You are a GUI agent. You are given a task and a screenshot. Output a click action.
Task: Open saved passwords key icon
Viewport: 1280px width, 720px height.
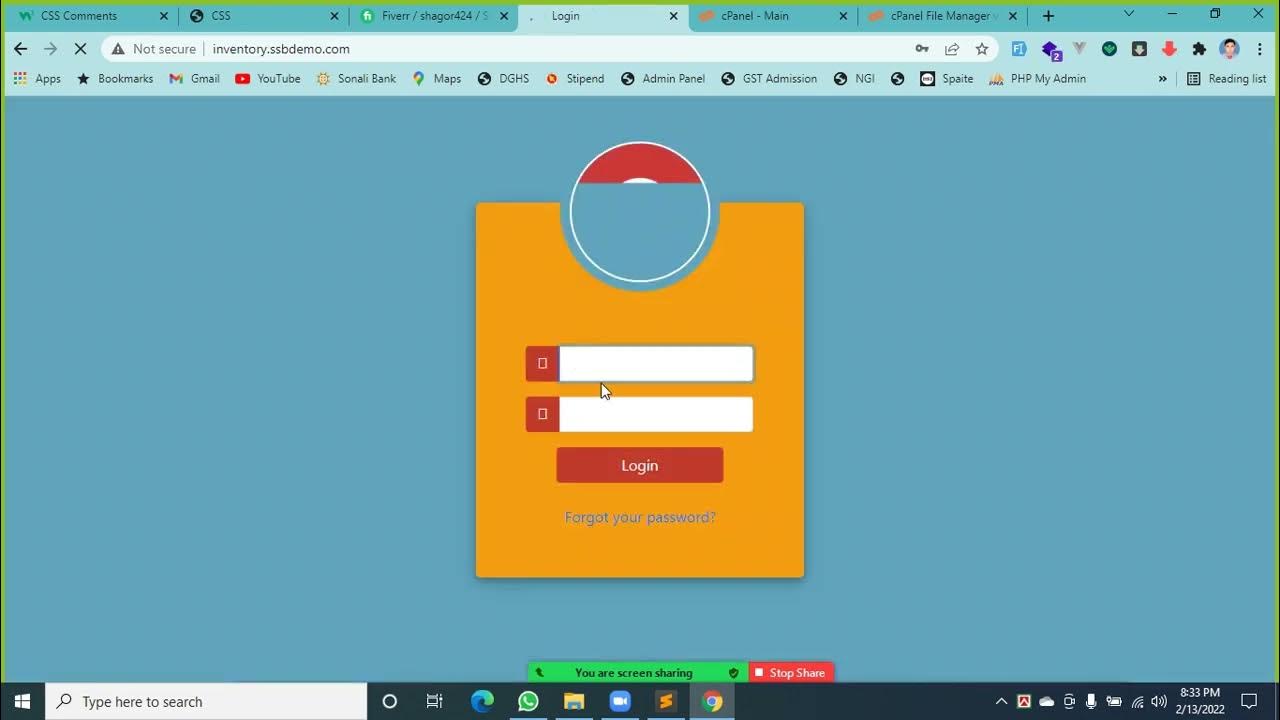coord(922,49)
